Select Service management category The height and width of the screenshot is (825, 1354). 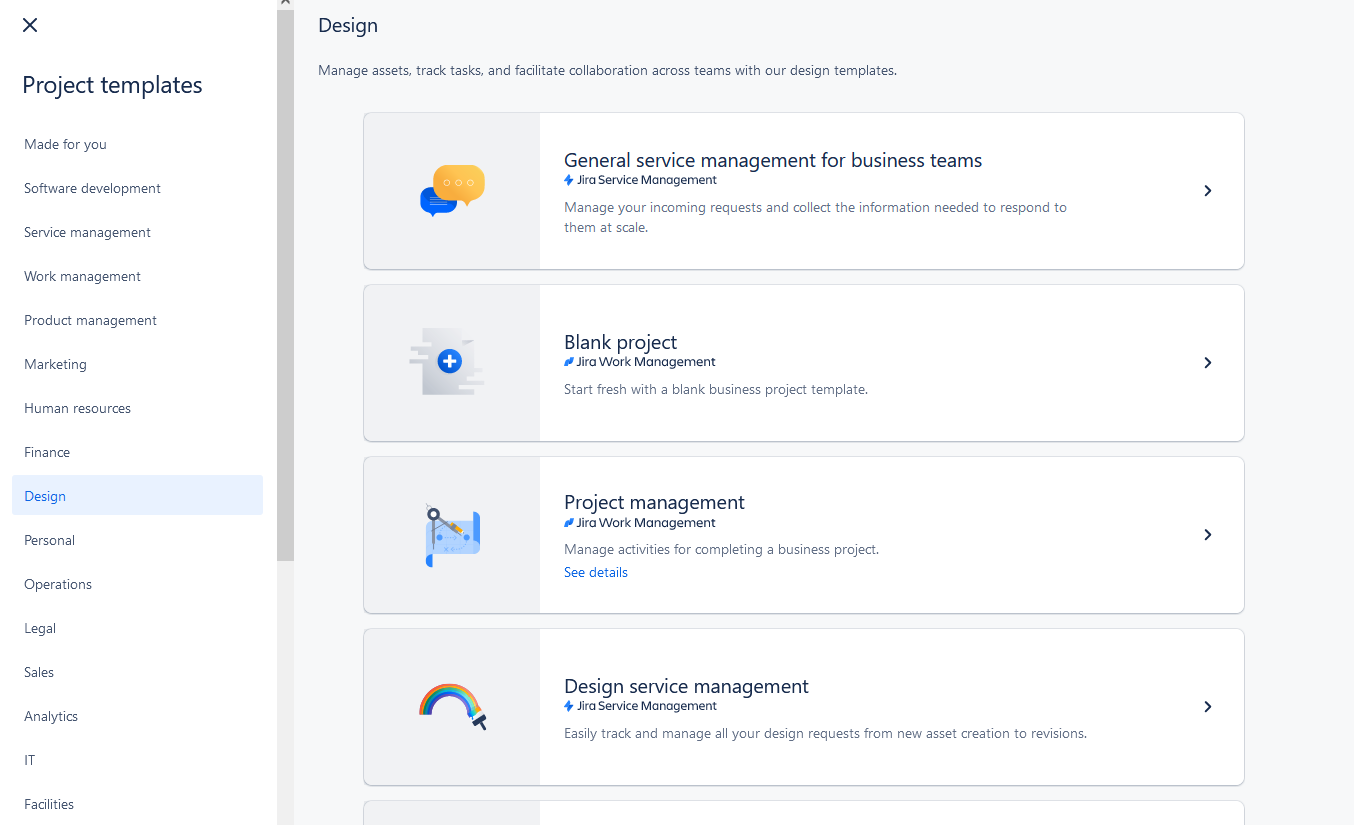[137, 232]
